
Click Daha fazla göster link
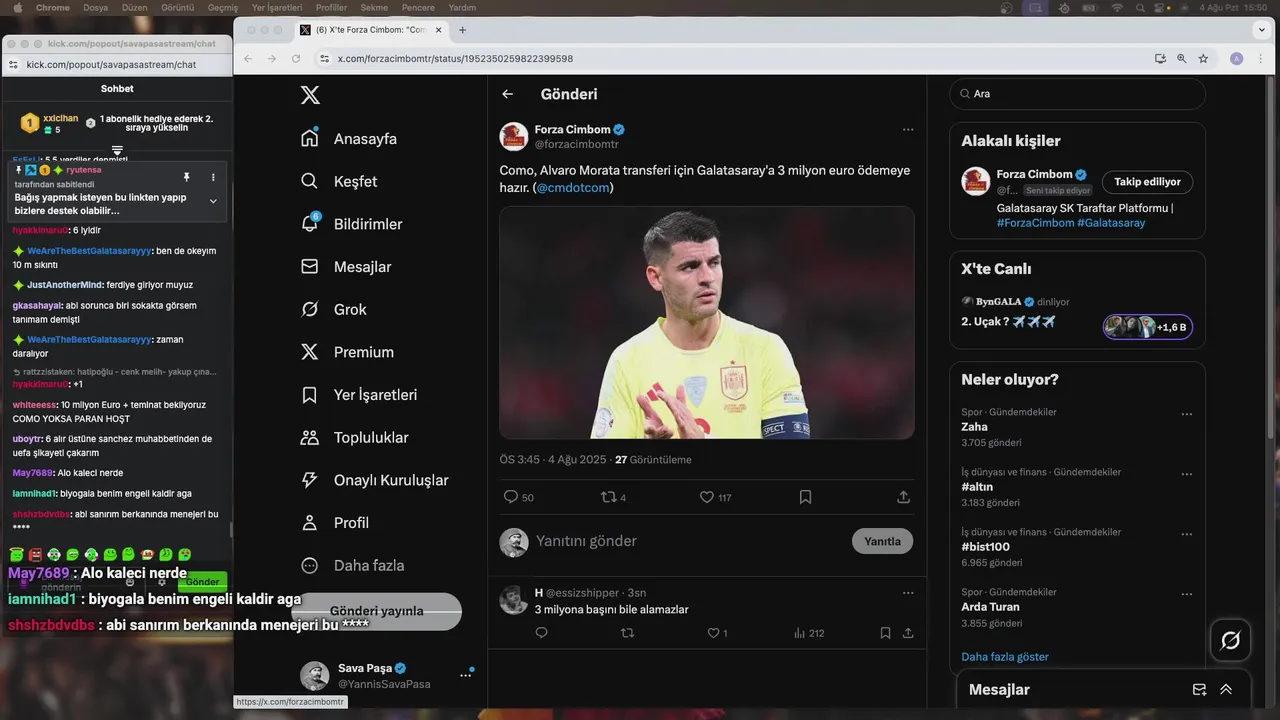coord(1005,657)
